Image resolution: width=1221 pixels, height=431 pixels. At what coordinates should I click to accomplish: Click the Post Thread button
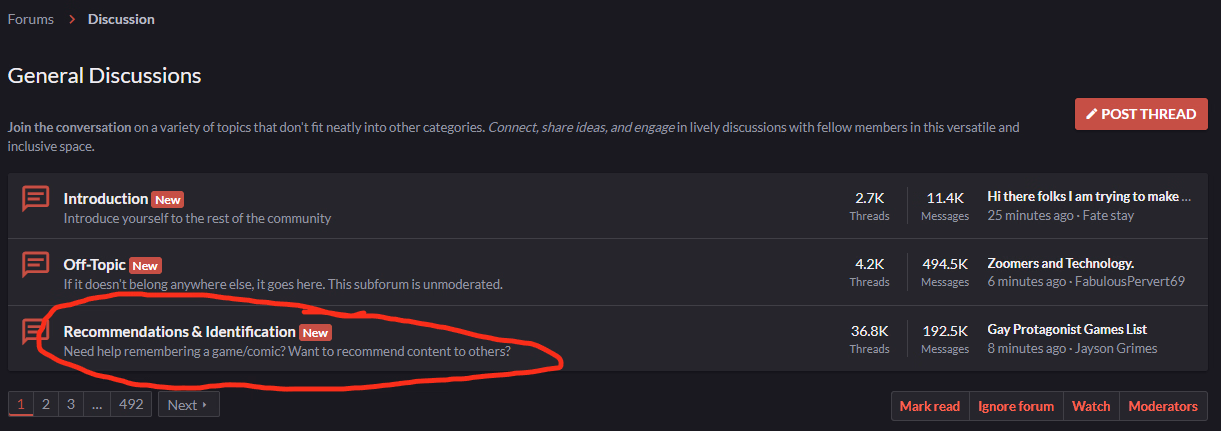click(x=1141, y=114)
